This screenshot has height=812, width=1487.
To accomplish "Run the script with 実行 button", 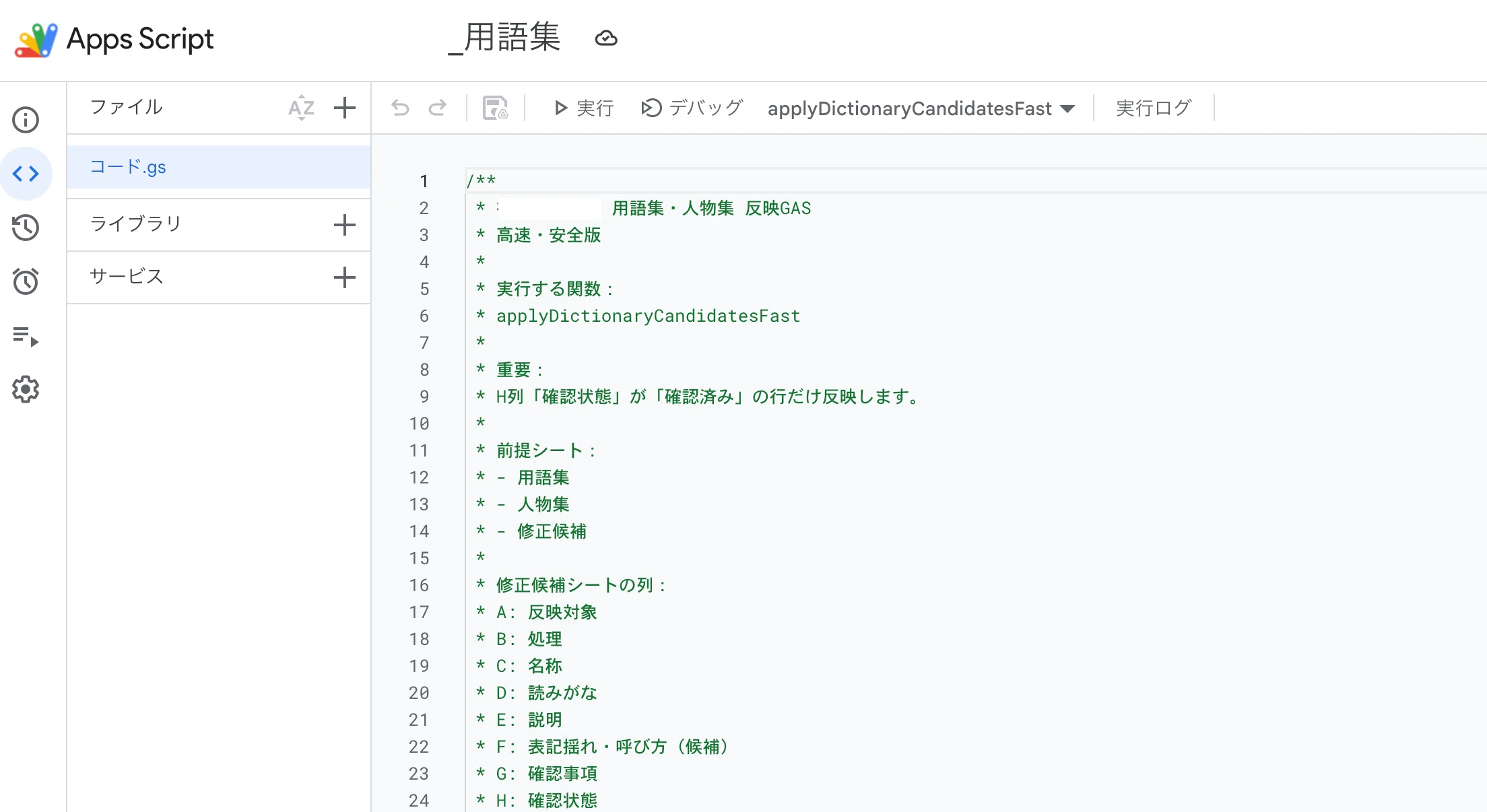I will point(583,108).
